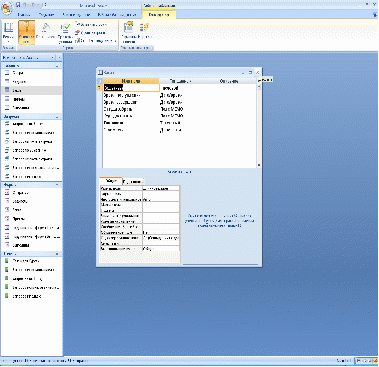Open the Внешние данные ribbon tab
Screen dimensions: 379x367
pos(76,15)
